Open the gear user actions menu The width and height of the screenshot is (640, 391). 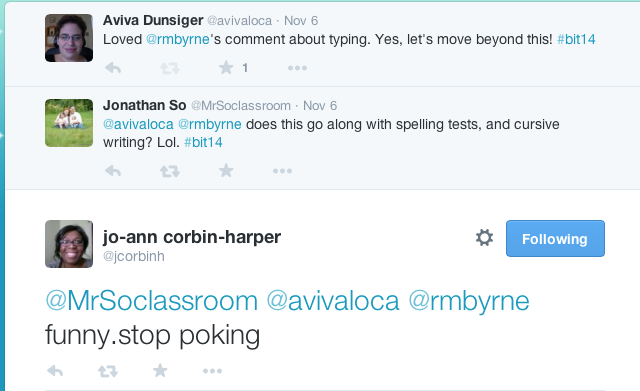[484, 238]
